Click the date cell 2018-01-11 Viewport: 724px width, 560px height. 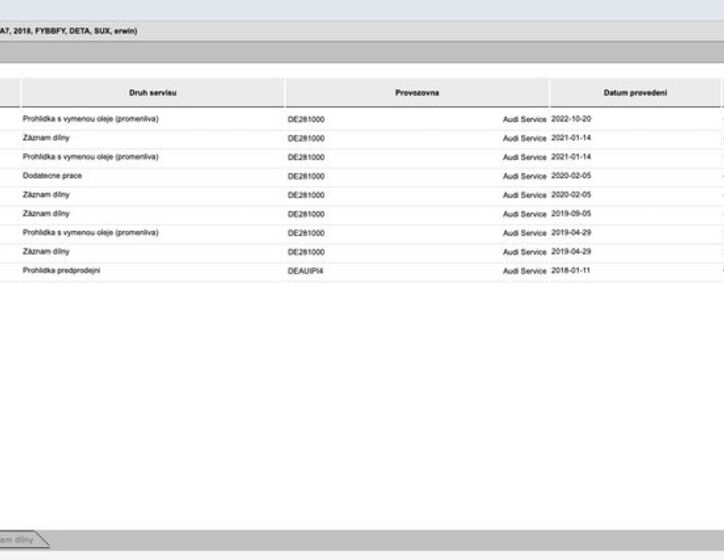pos(571,270)
